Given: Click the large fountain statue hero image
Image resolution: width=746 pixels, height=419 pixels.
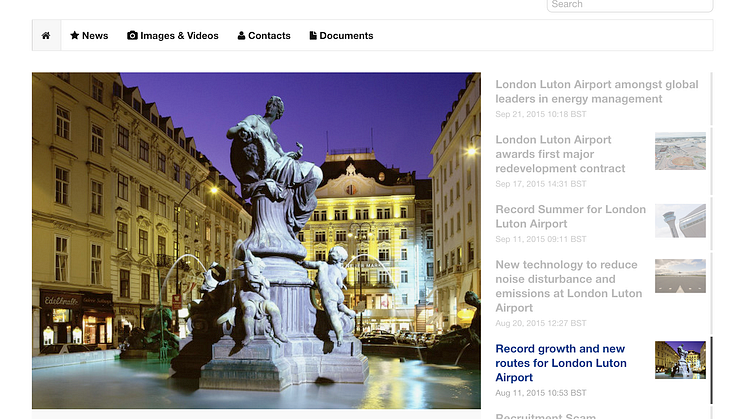Looking at the screenshot, I should click(256, 241).
